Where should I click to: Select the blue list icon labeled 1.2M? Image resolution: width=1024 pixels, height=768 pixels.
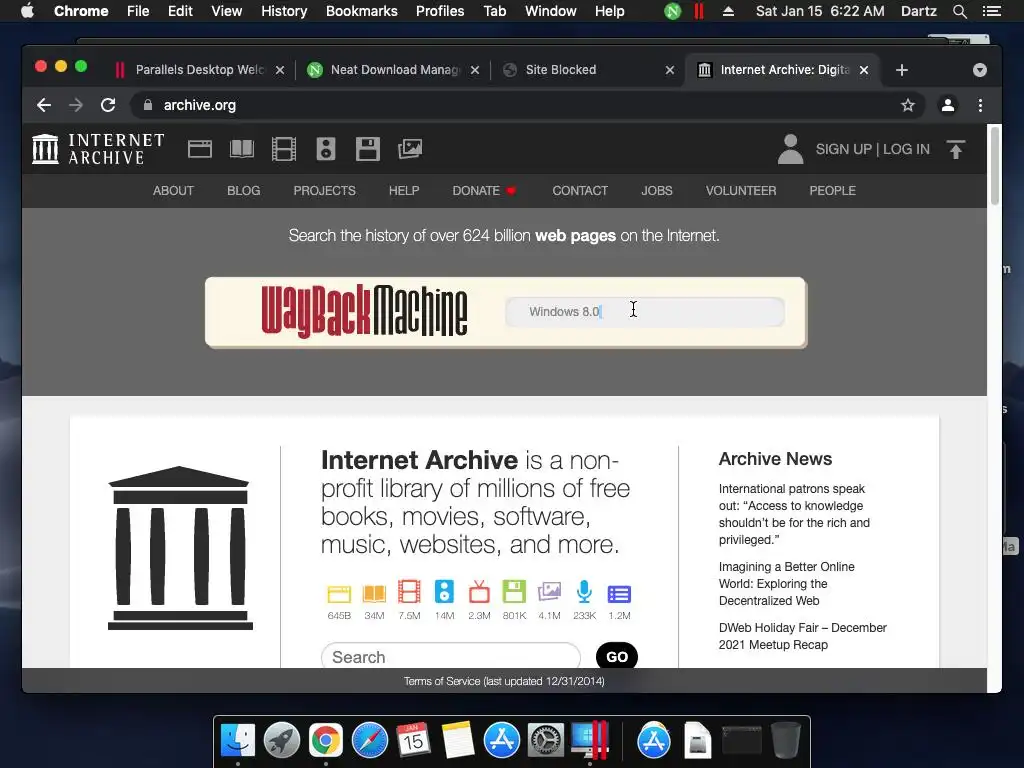point(619,594)
